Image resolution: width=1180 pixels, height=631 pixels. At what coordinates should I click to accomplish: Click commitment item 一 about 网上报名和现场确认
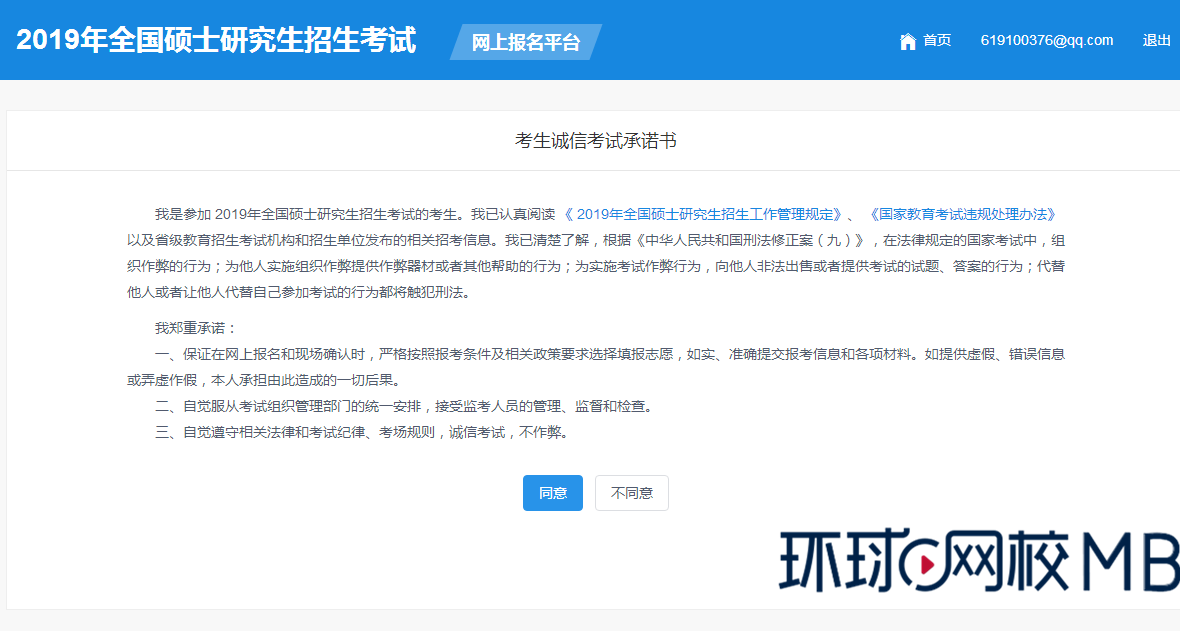pos(500,353)
